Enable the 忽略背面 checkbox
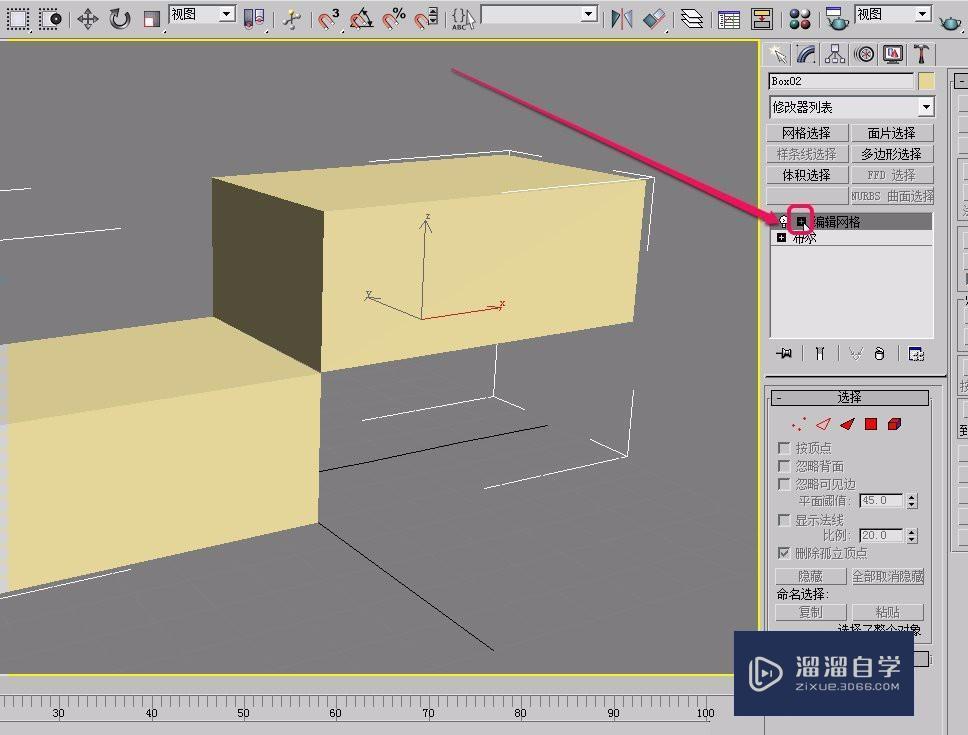Screen dimensions: 968x735 click(x=785, y=466)
